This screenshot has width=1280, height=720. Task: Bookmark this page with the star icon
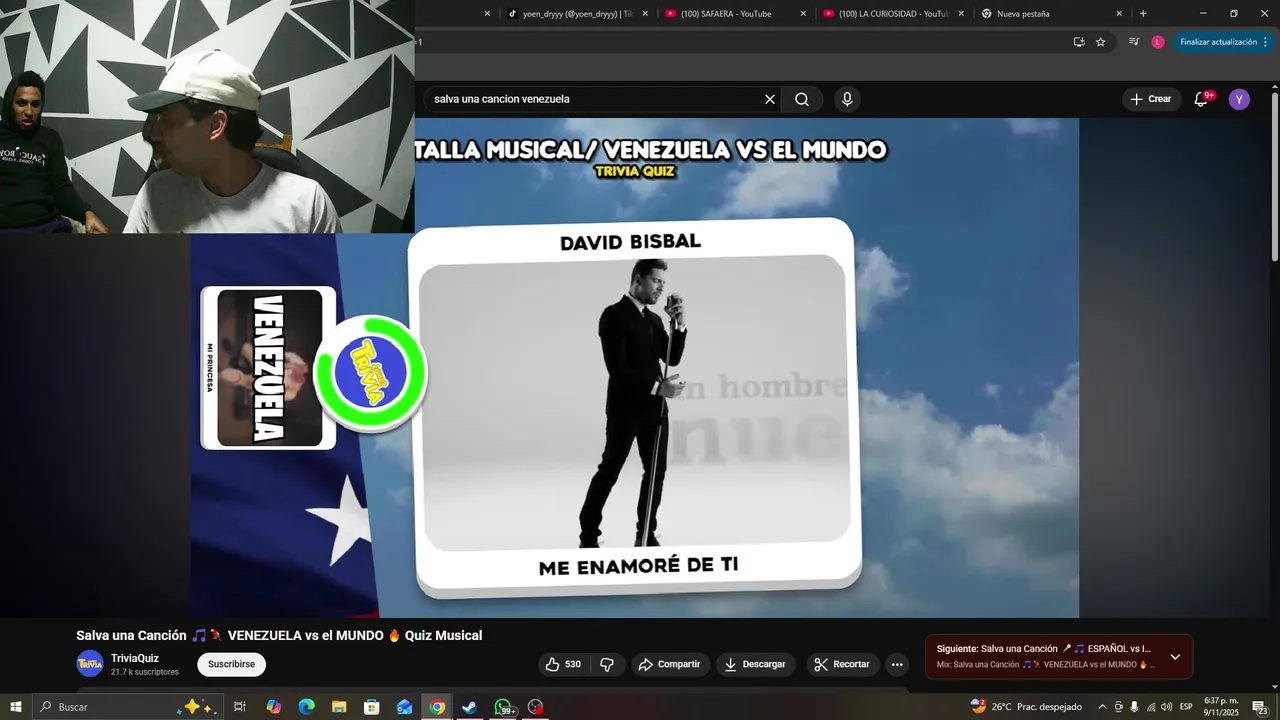[1100, 42]
